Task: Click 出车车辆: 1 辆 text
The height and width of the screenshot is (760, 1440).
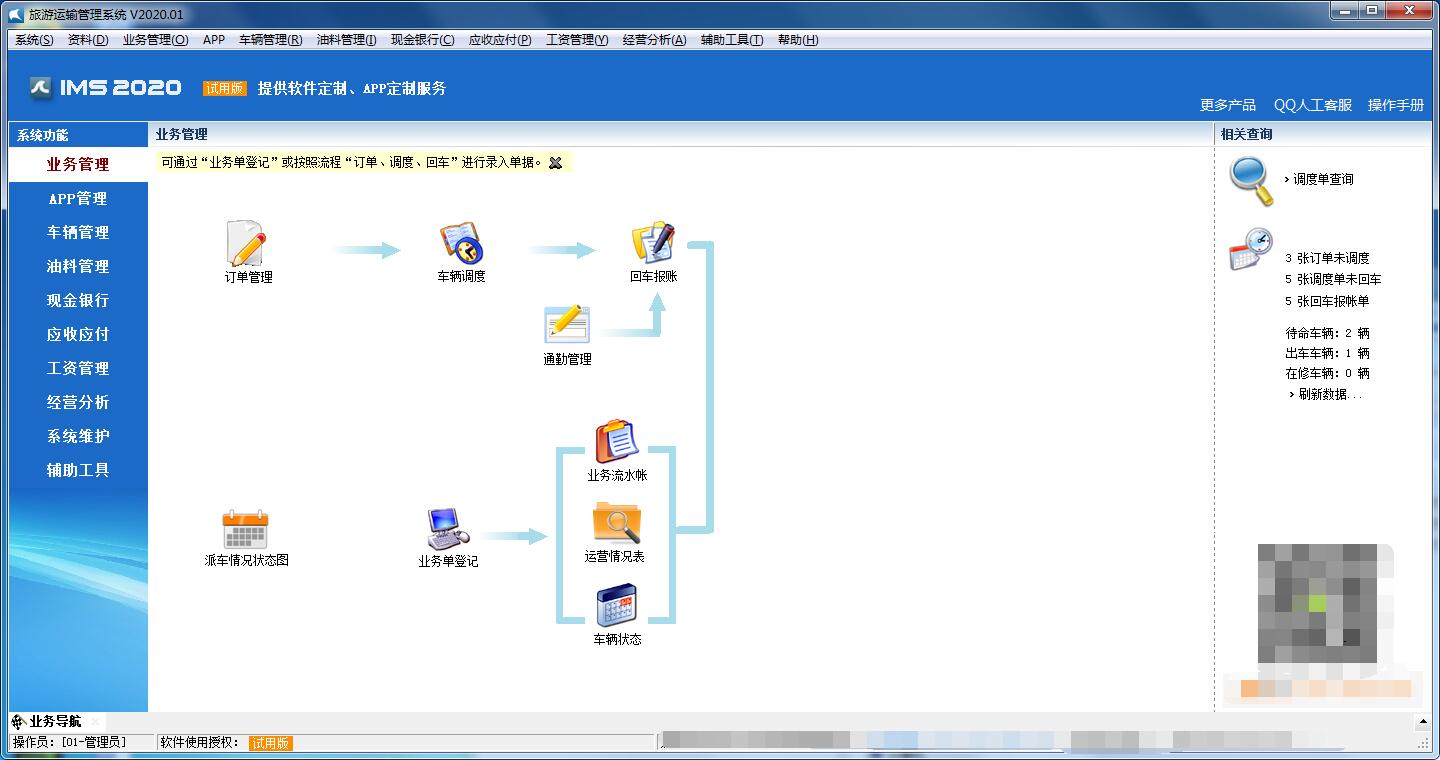Action: [1327, 353]
